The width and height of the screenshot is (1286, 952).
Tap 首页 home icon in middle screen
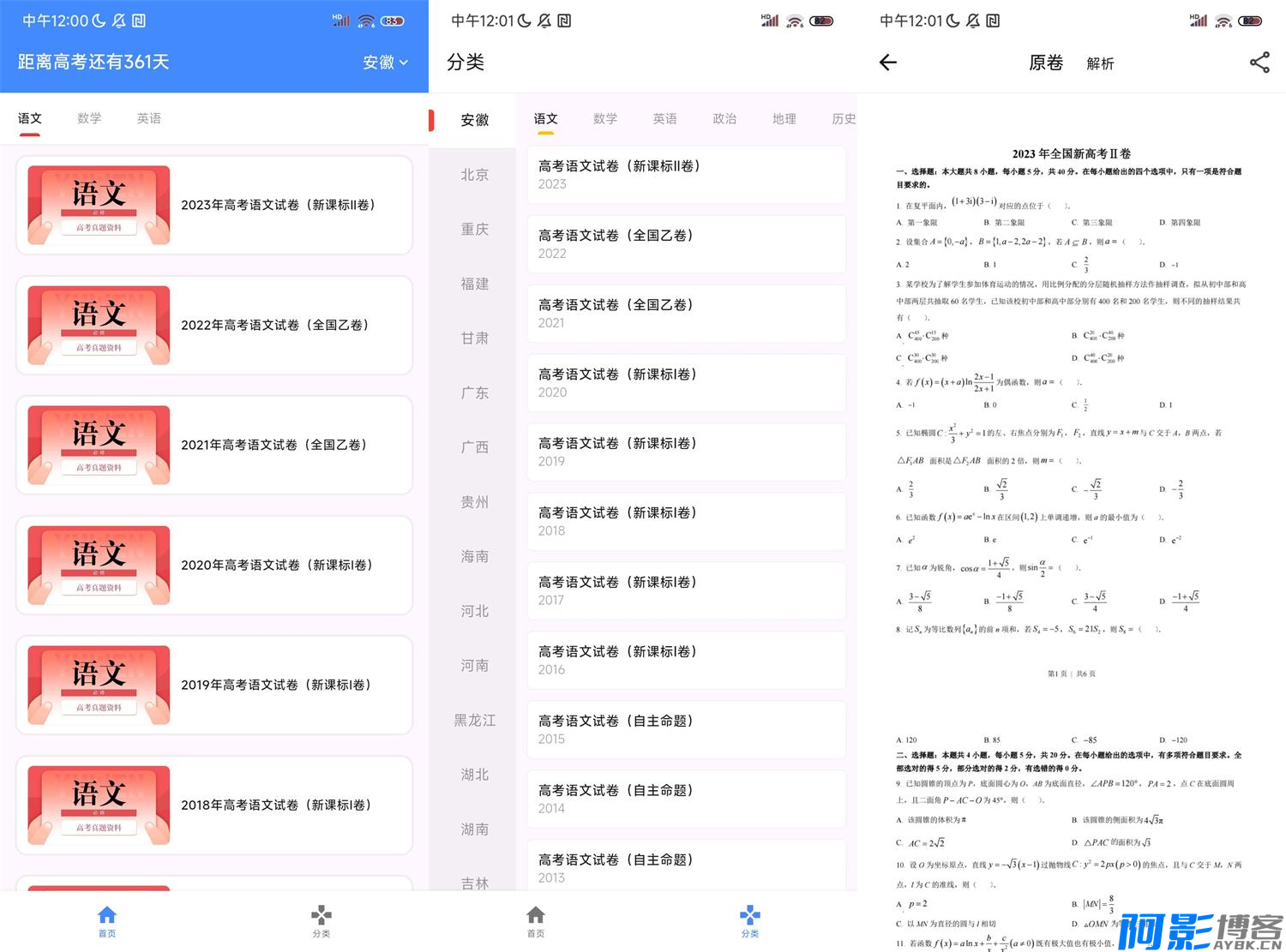536,922
